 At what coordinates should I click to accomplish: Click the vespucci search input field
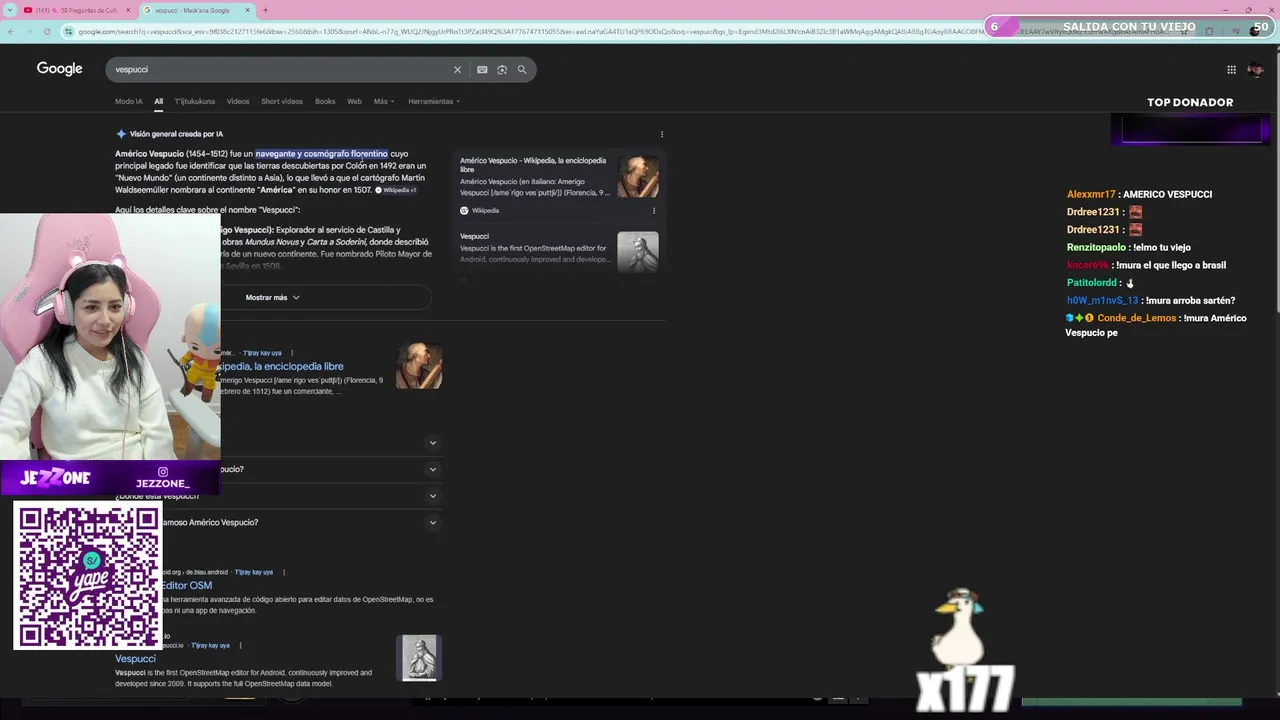[x=280, y=70]
